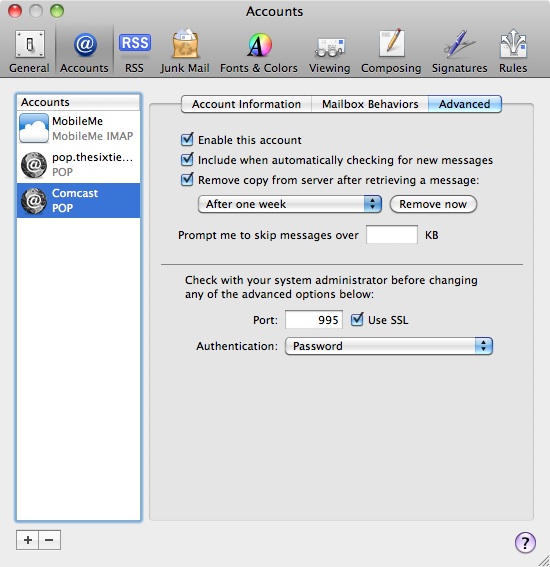550x567 pixels.
Task: Open the Rules preferences pane
Action: pos(513,51)
